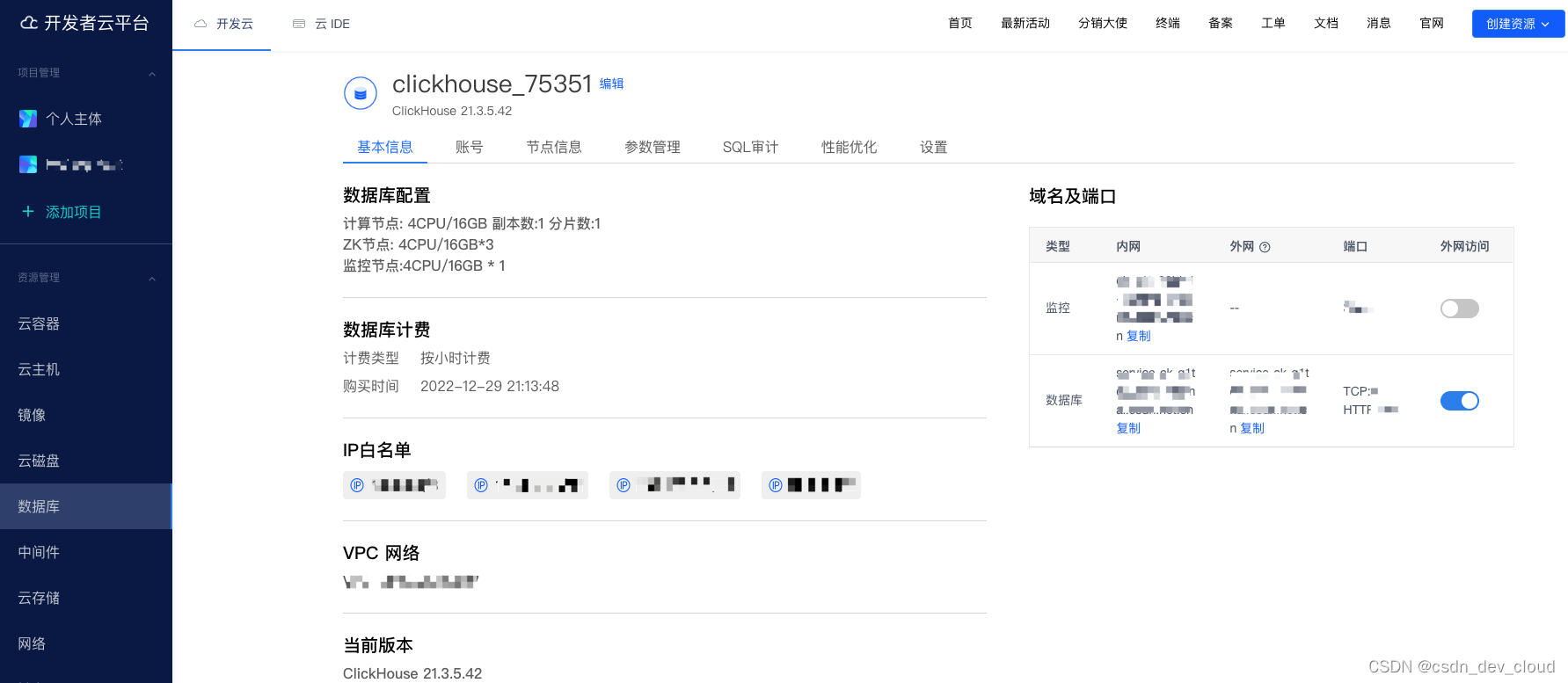The width and height of the screenshot is (1568, 683).
Task: Open 工单 in top navigation
Action: tap(1273, 23)
